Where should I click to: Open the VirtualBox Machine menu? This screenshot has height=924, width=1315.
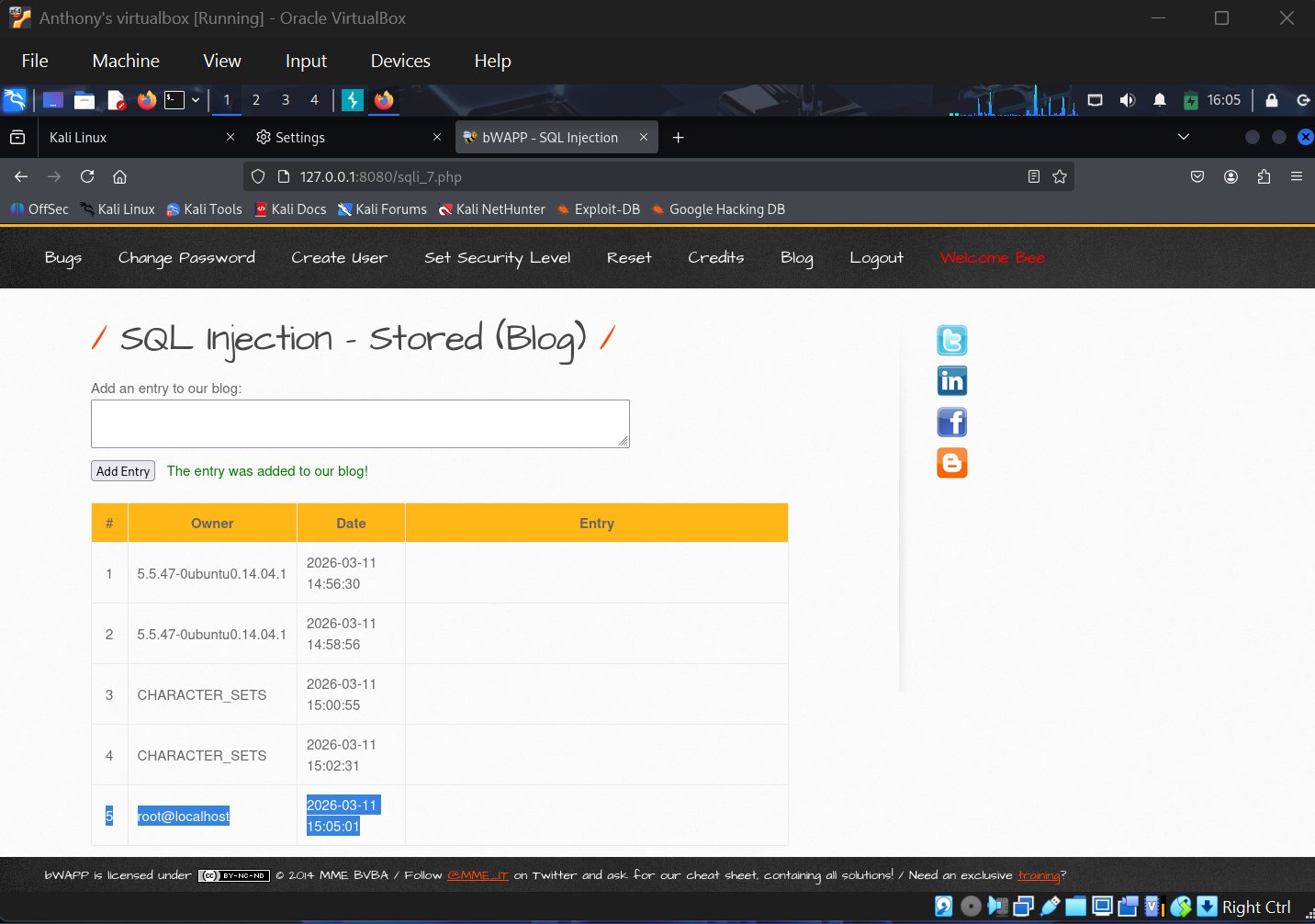tap(126, 61)
